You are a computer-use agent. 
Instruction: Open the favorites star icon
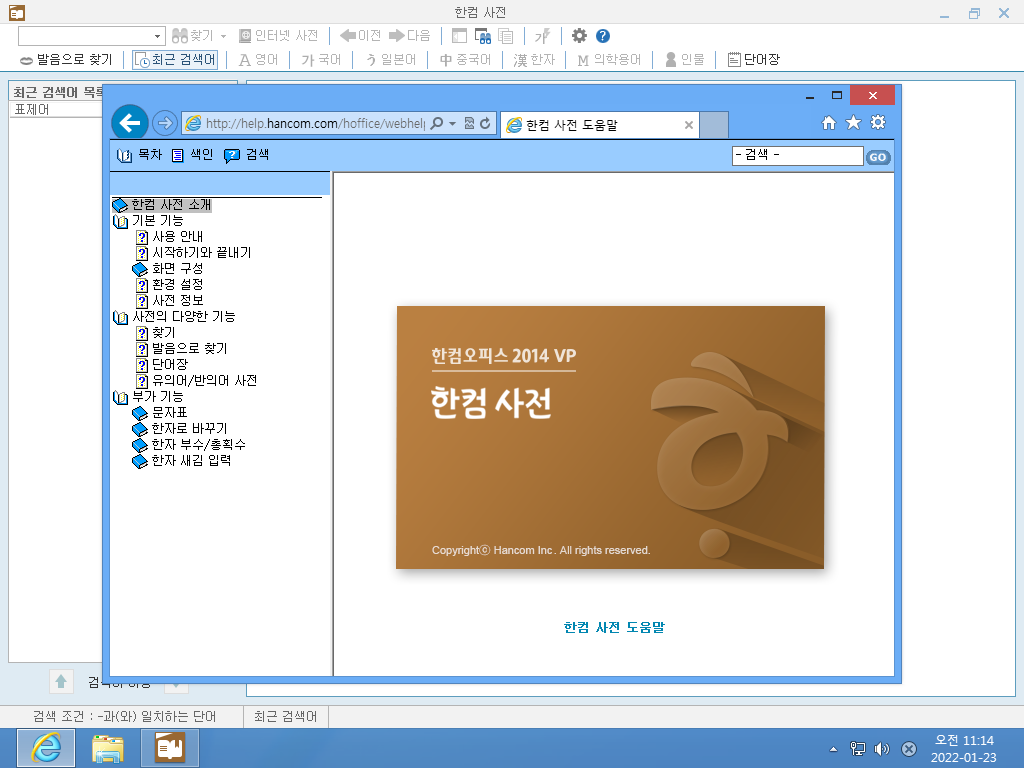(x=854, y=123)
